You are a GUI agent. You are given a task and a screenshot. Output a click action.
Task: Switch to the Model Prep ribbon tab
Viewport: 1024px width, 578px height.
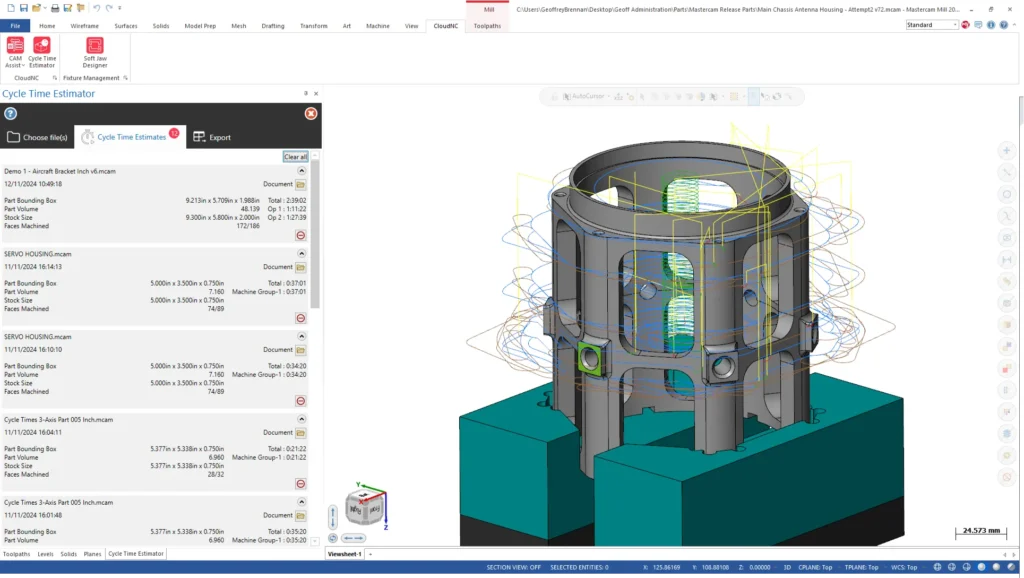[x=200, y=26]
